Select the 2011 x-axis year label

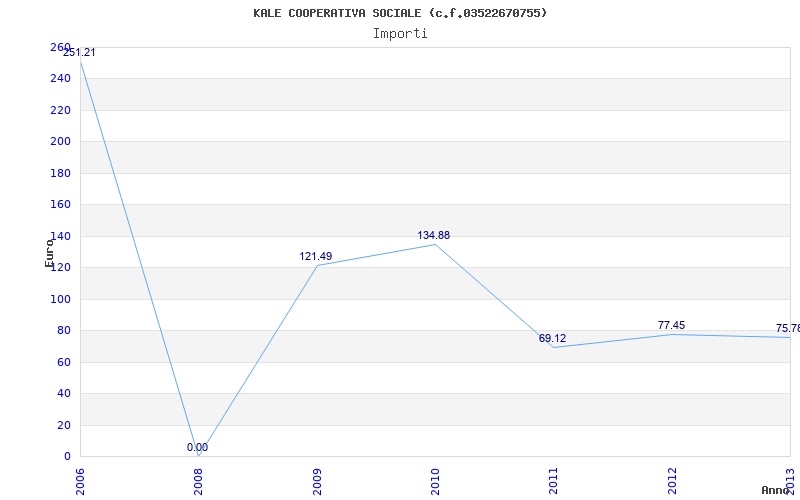[553, 481]
